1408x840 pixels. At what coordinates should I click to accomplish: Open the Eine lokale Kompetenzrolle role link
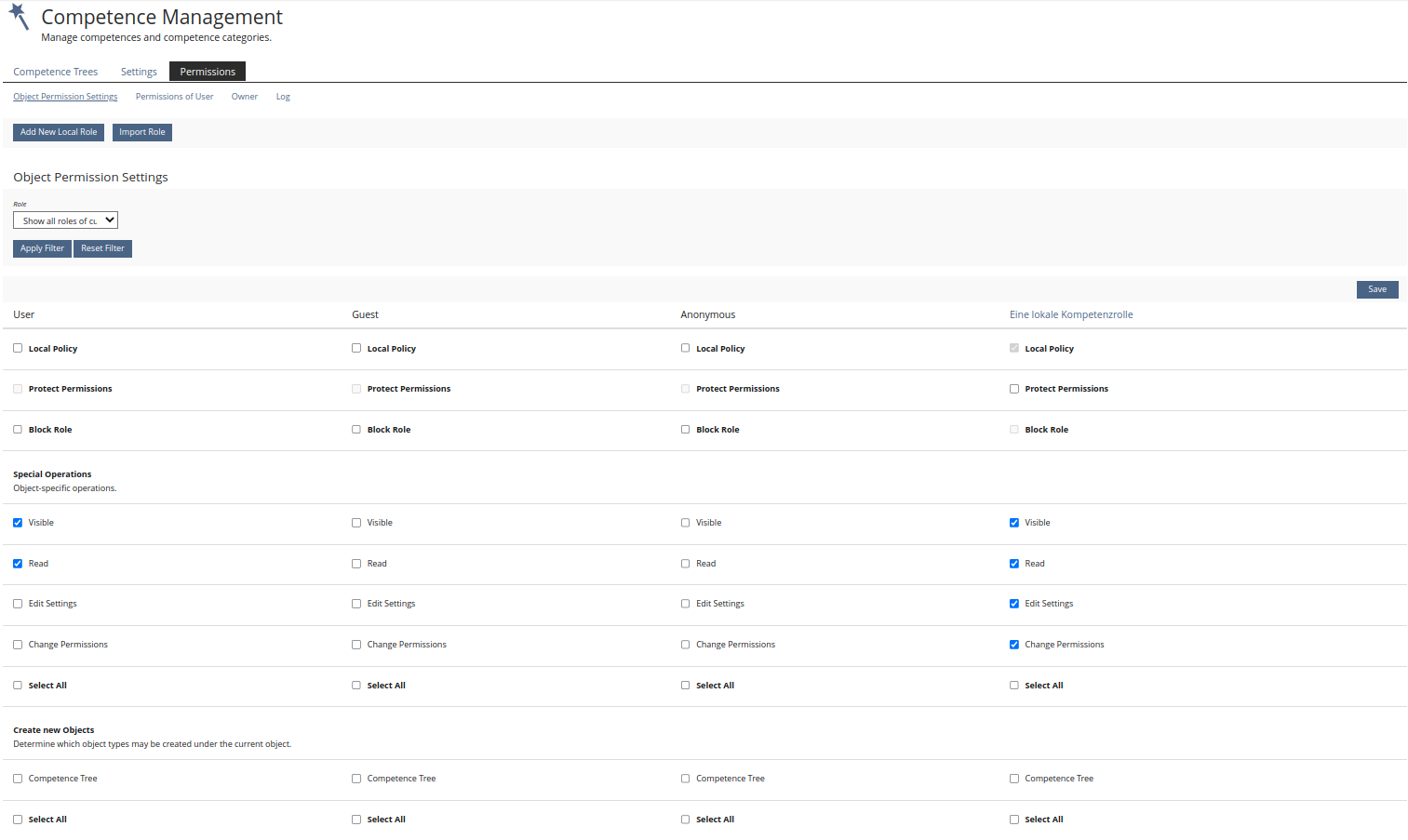click(x=1070, y=314)
